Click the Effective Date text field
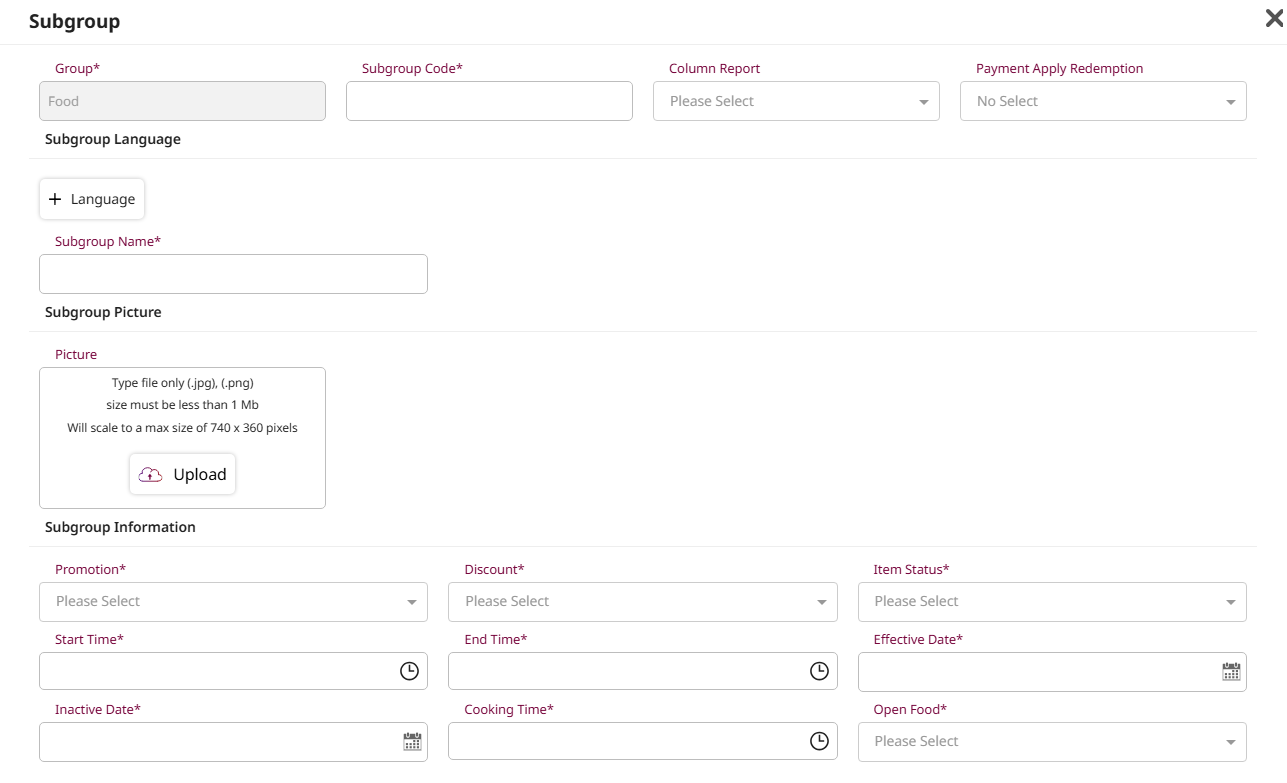 [x=1035, y=671]
